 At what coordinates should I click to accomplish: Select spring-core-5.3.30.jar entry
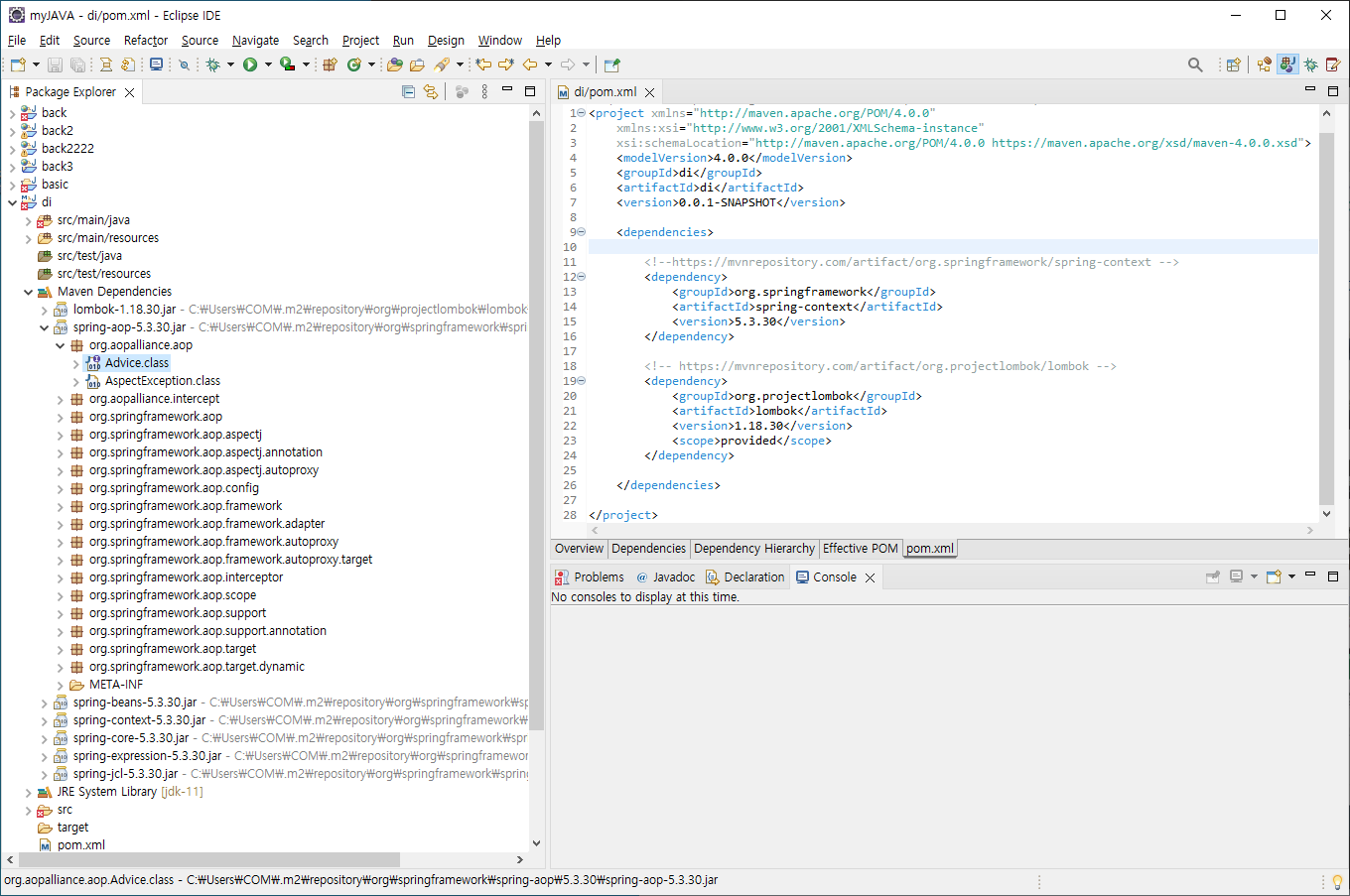pyautogui.click(x=131, y=738)
